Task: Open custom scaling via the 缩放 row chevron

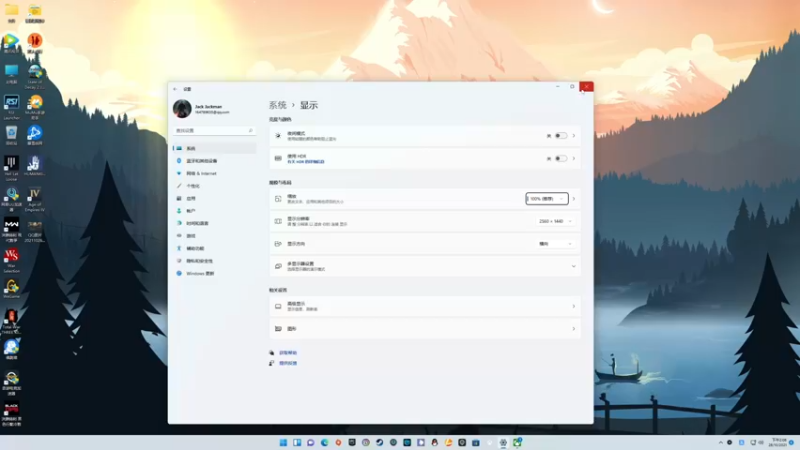Action: click(x=574, y=198)
